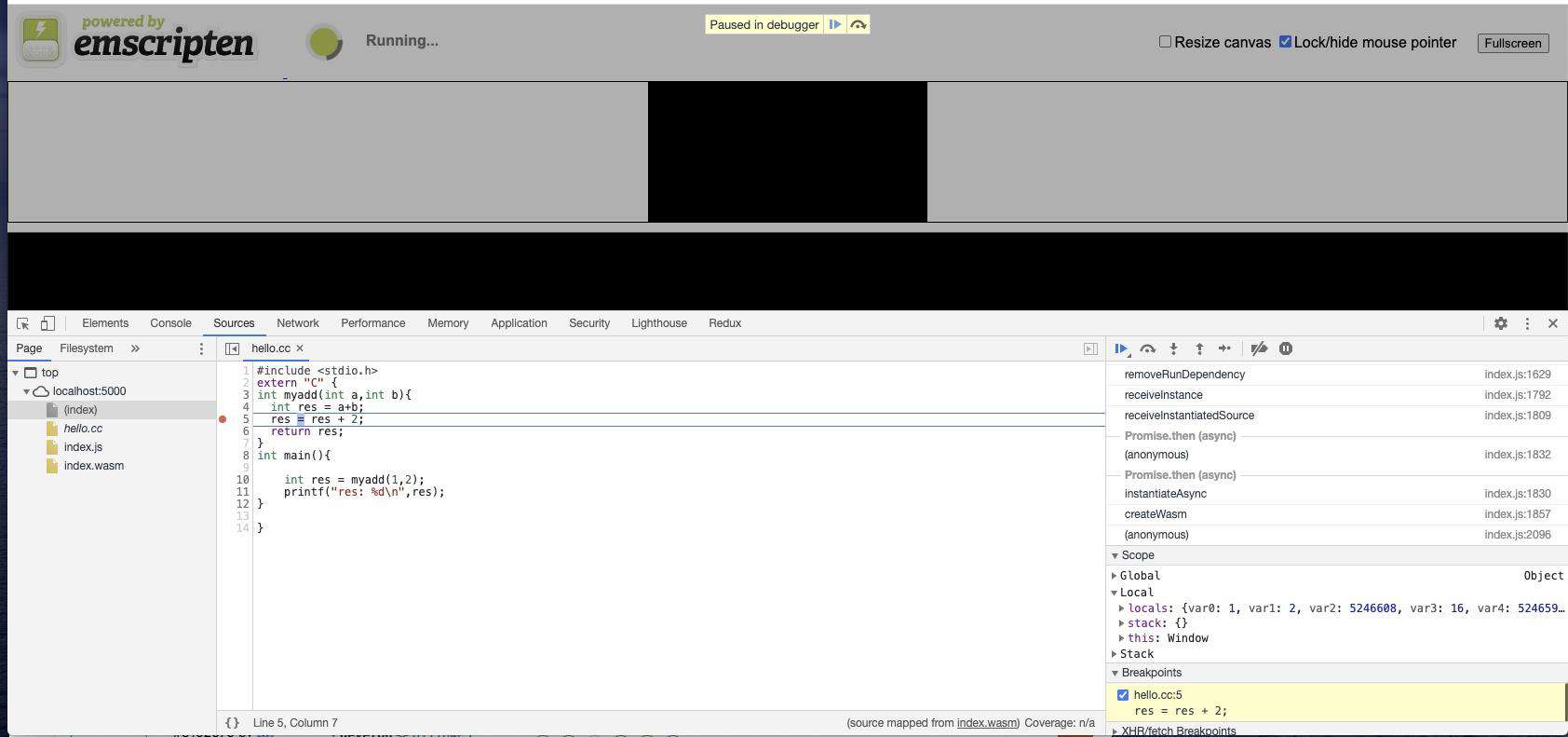Open the Lighthouse tab
The height and width of the screenshot is (737, 1568).
click(x=659, y=323)
